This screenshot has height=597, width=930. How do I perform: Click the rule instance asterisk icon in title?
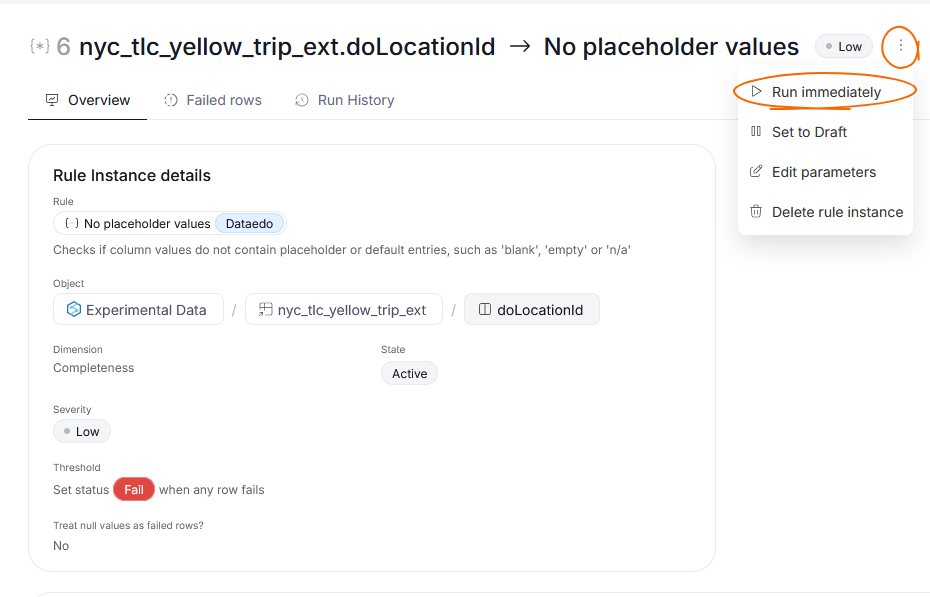click(40, 46)
